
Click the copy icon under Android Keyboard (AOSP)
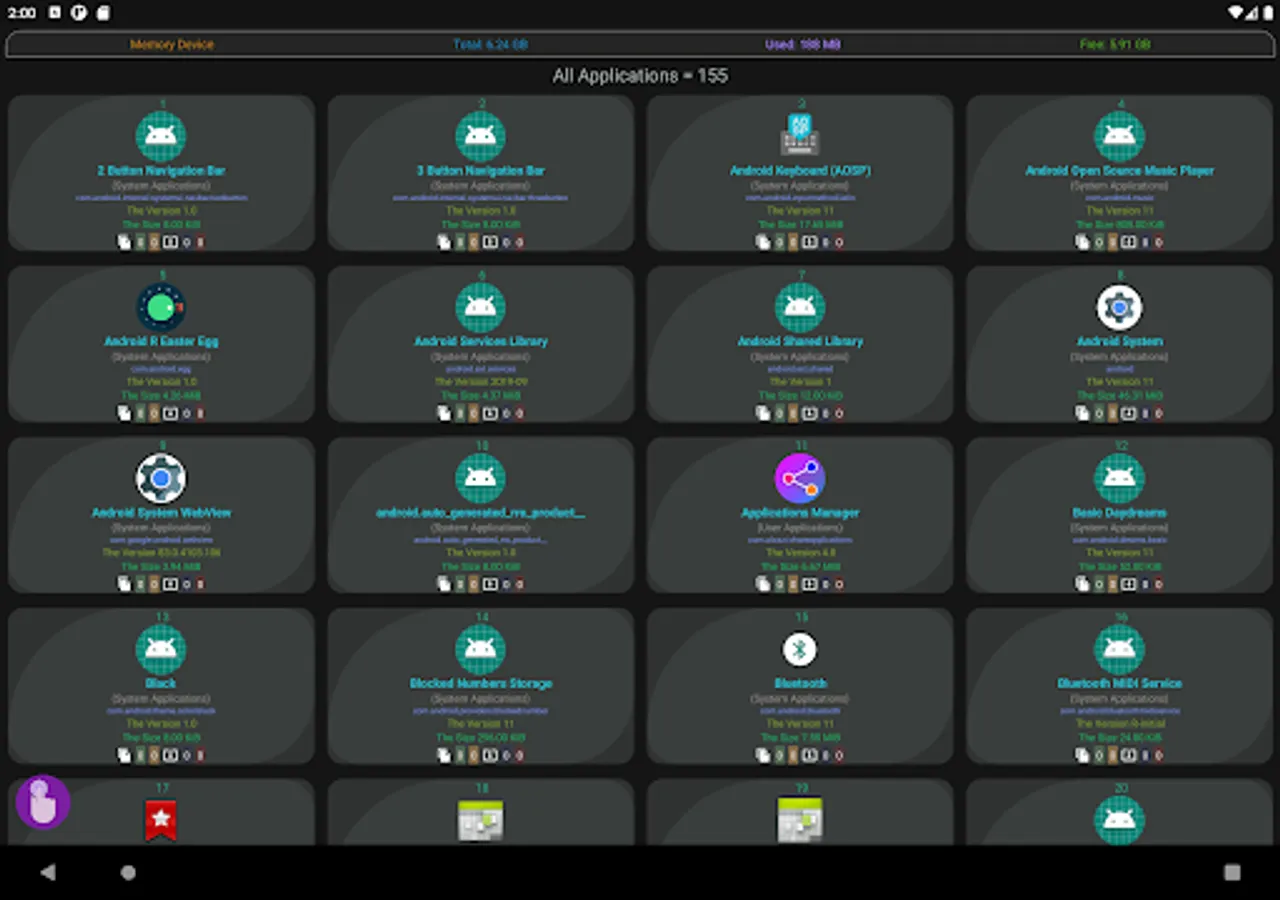pyautogui.click(x=764, y=242)
